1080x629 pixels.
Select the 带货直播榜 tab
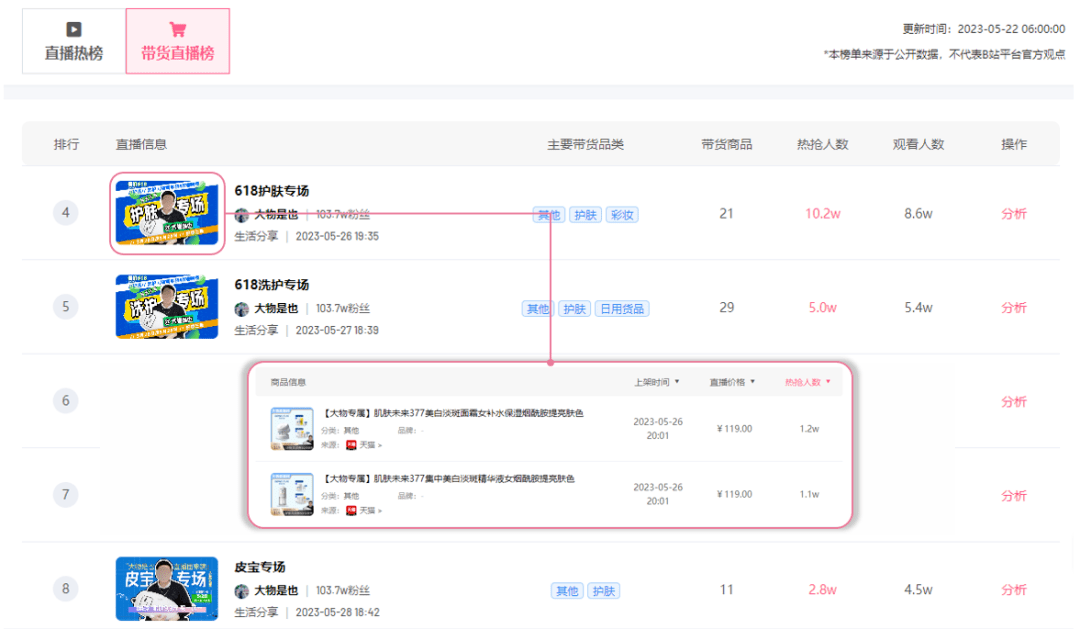177,42
